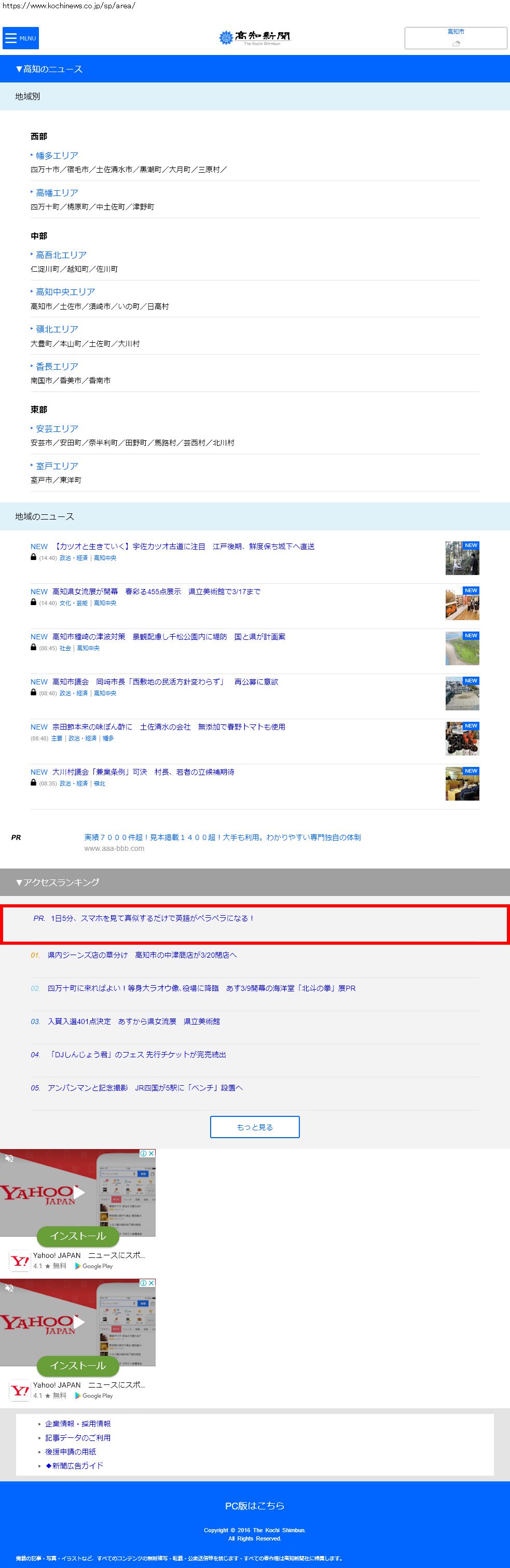Image resolution: width=510 pixels, height=1568 pixels.
Task: Open the 大川村議会「兼業条例」可決 article
Action: [x=143, y=771]
